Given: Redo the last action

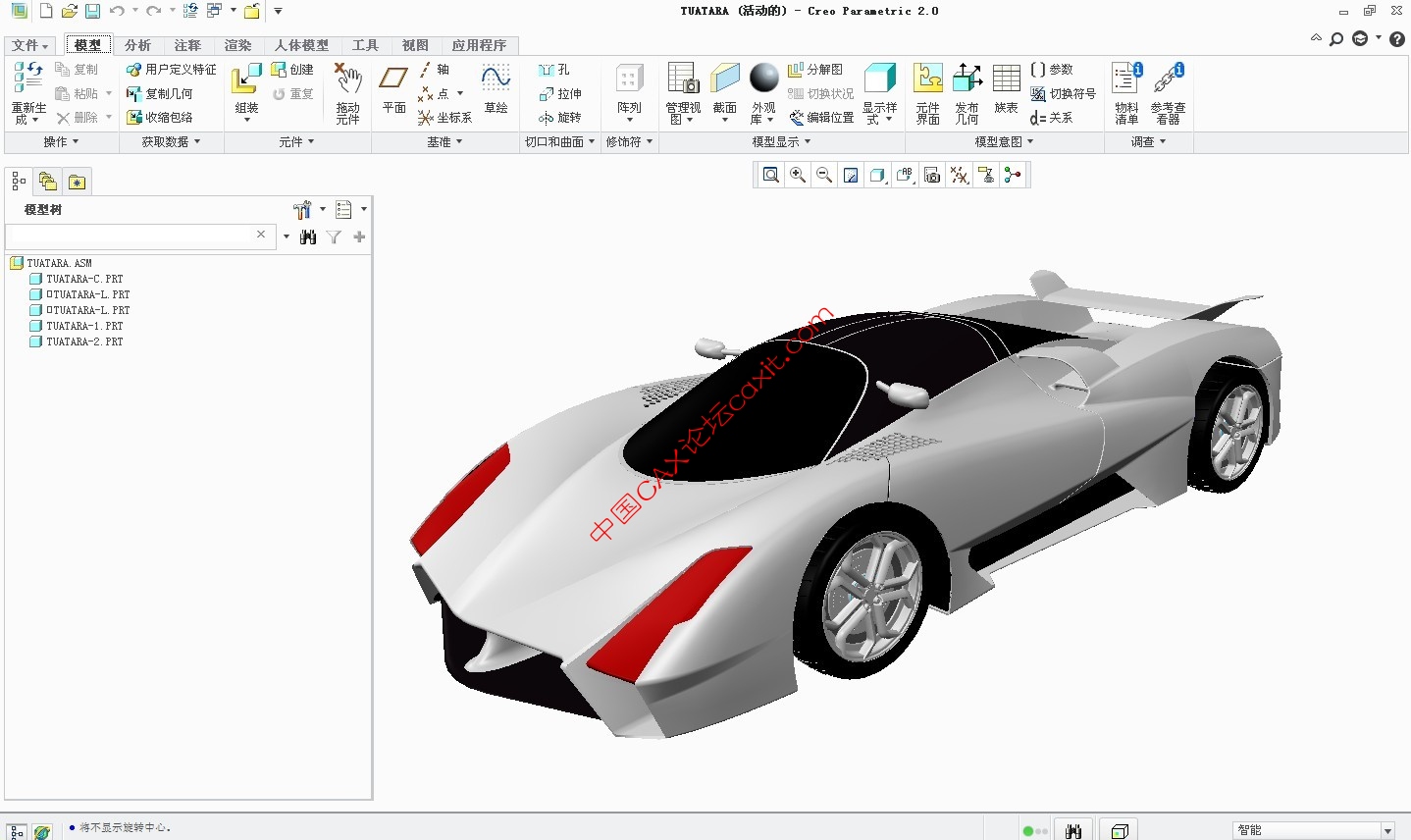Looking at the screenshot, I should coord(153,11).
